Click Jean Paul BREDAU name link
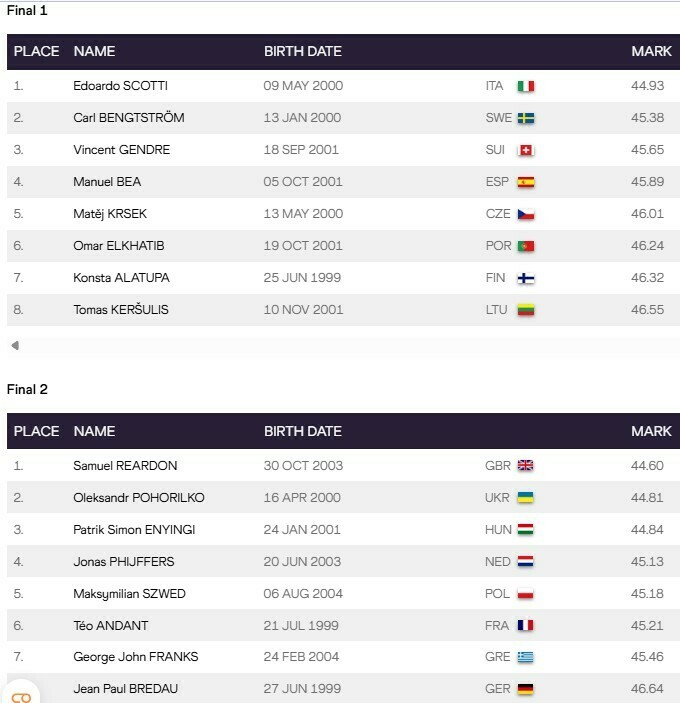This screenshot has width=680, height=703. [124, 689]
